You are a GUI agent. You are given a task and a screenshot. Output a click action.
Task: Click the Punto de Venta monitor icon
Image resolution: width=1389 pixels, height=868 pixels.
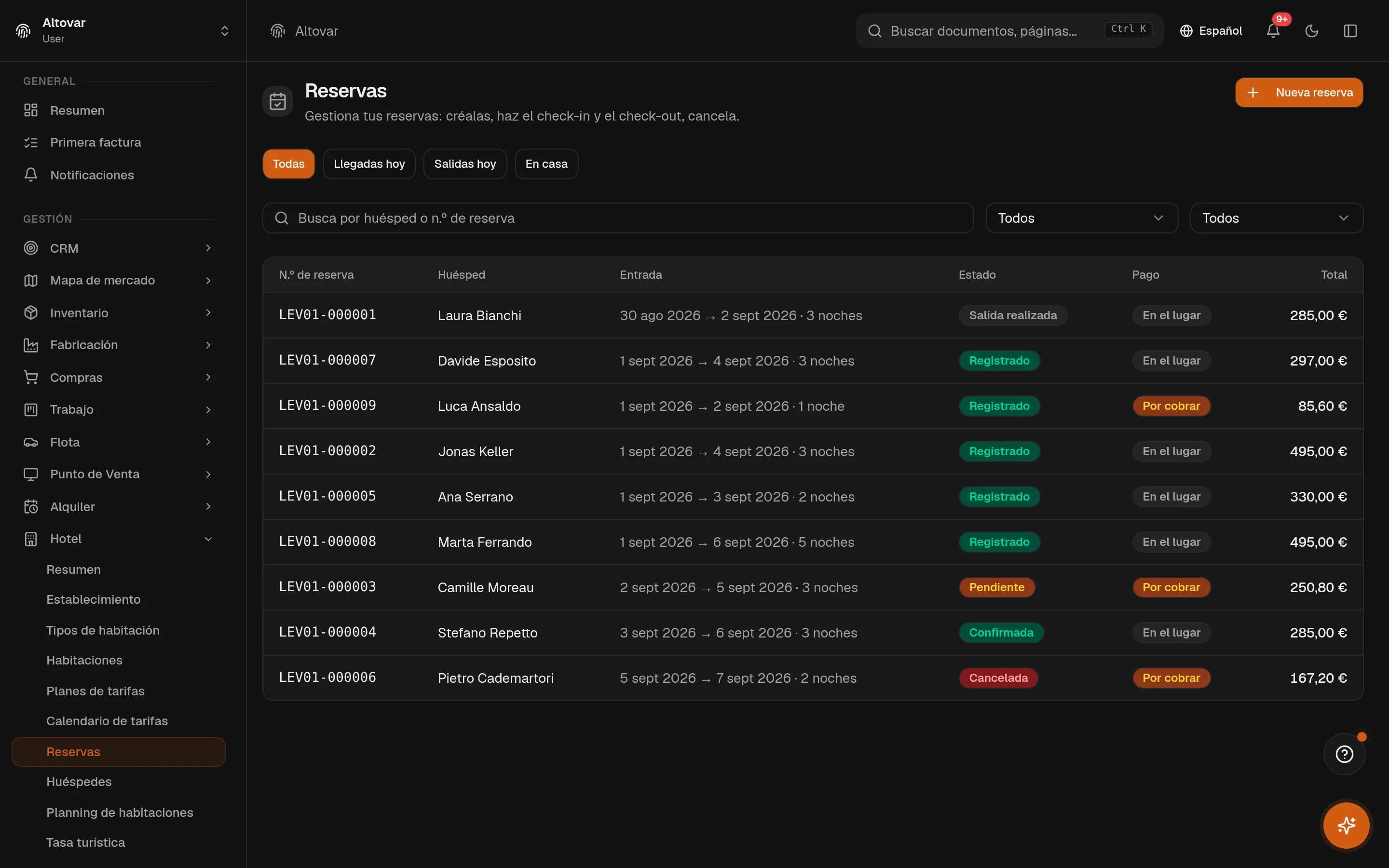[31, 474]
